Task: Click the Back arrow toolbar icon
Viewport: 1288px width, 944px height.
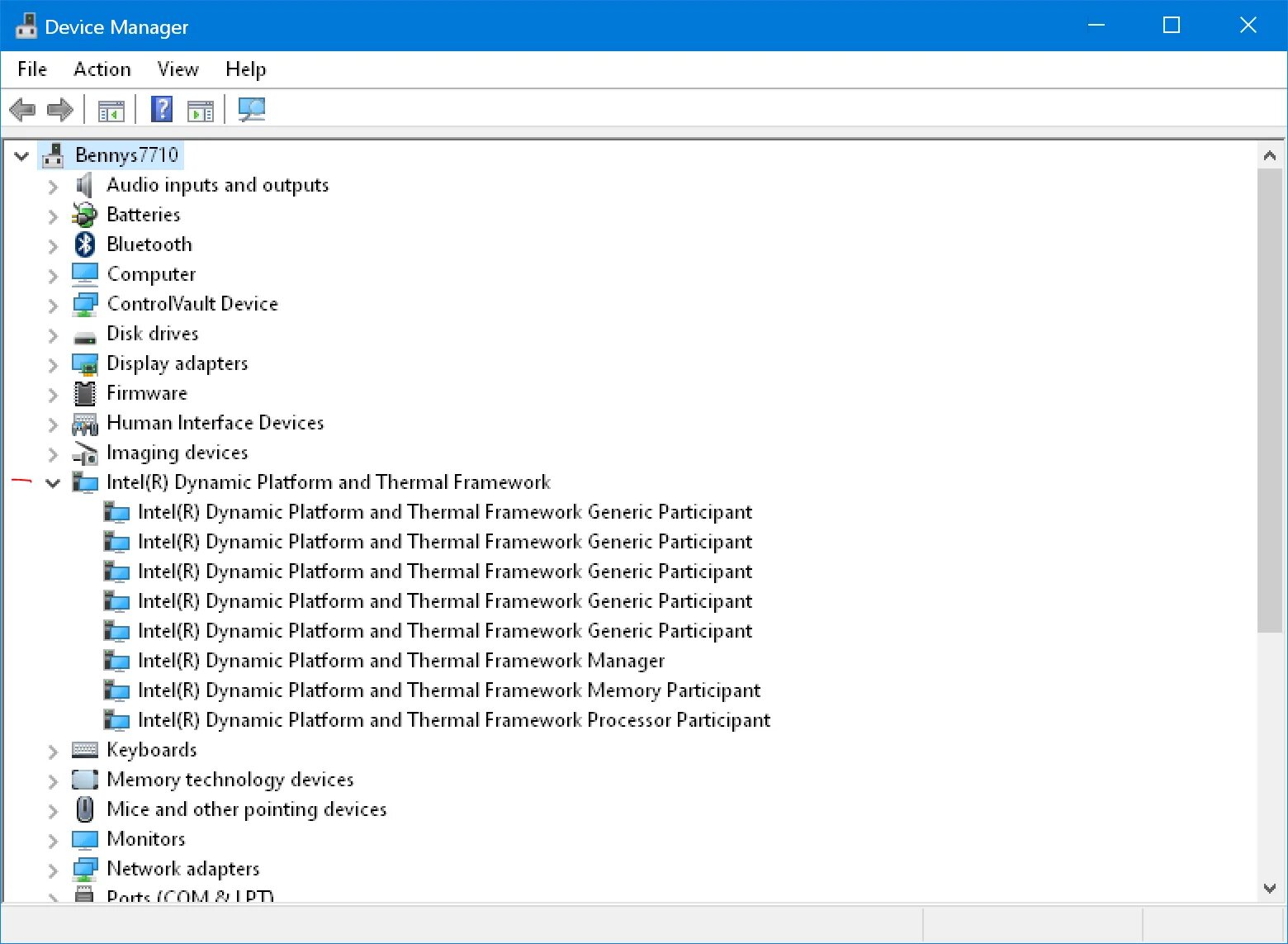Action: [22, 109]
